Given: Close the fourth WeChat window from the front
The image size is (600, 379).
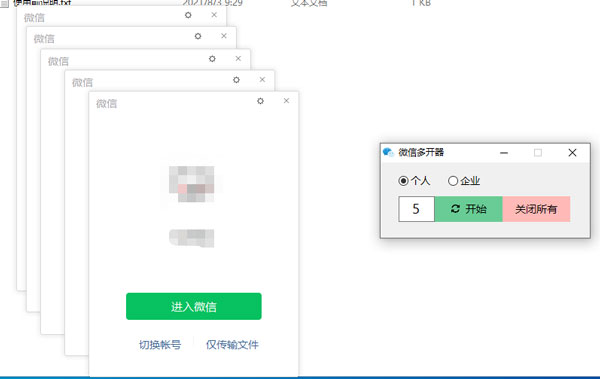Looking at the screenshot, I should [223, 36].
